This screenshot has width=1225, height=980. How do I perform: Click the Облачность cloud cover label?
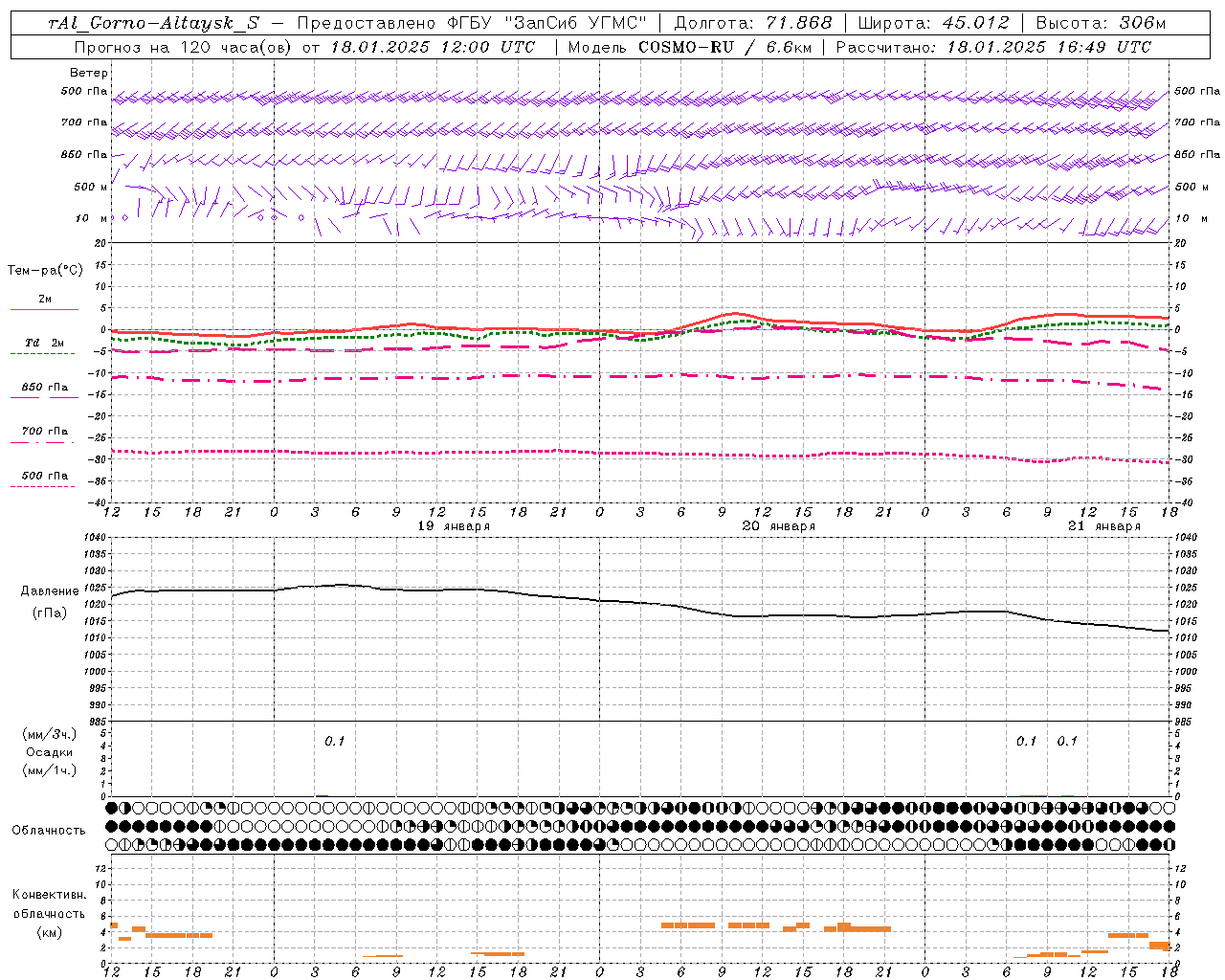pyautogui.click(x=49, y=830)
